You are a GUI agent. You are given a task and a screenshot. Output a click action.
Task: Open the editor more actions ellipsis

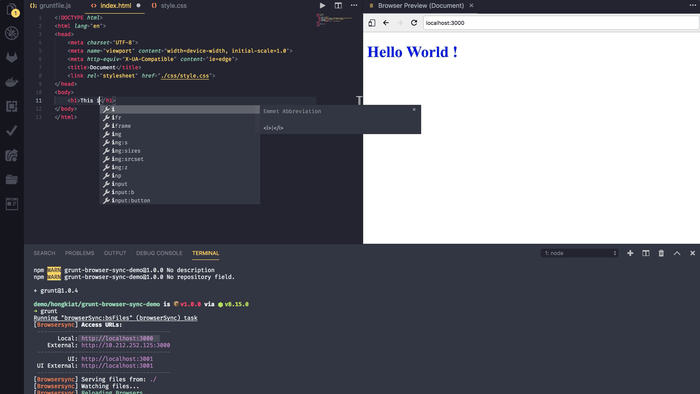pyautogui.click(x=354, y=5)
